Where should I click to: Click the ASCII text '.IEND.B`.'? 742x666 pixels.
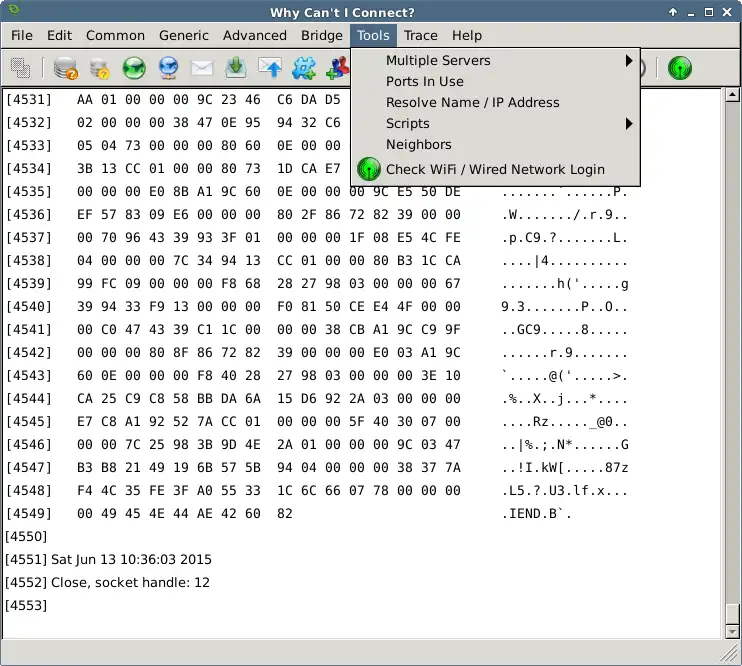[x=537, y=514]
